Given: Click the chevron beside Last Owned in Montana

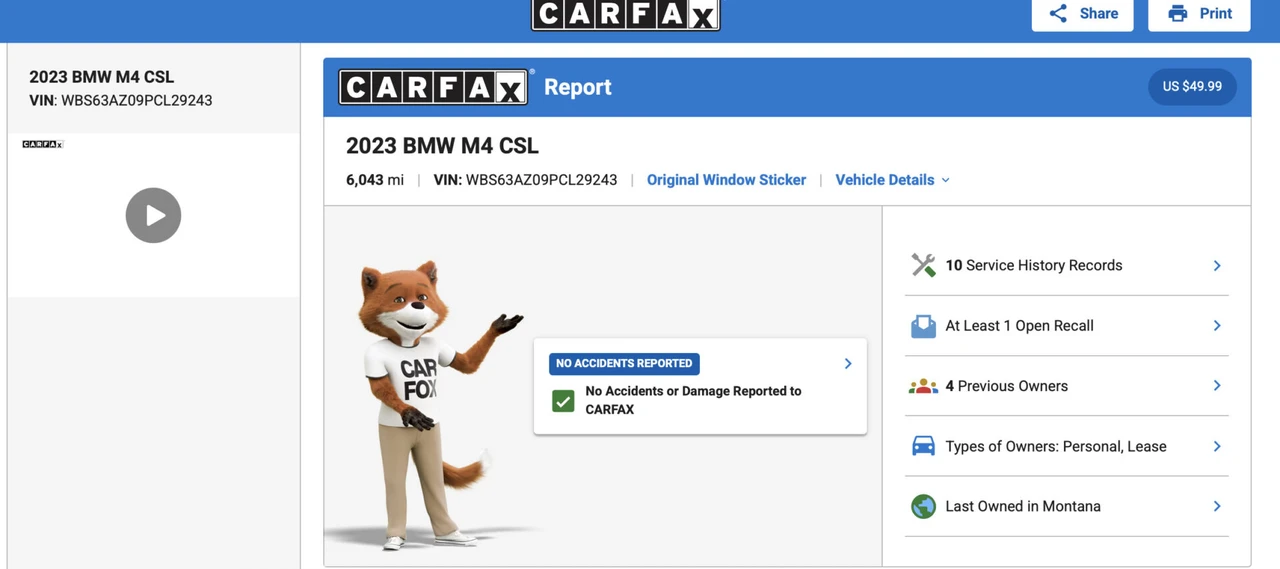Looking at the screenshot, I should click(x=1217, y=506).
